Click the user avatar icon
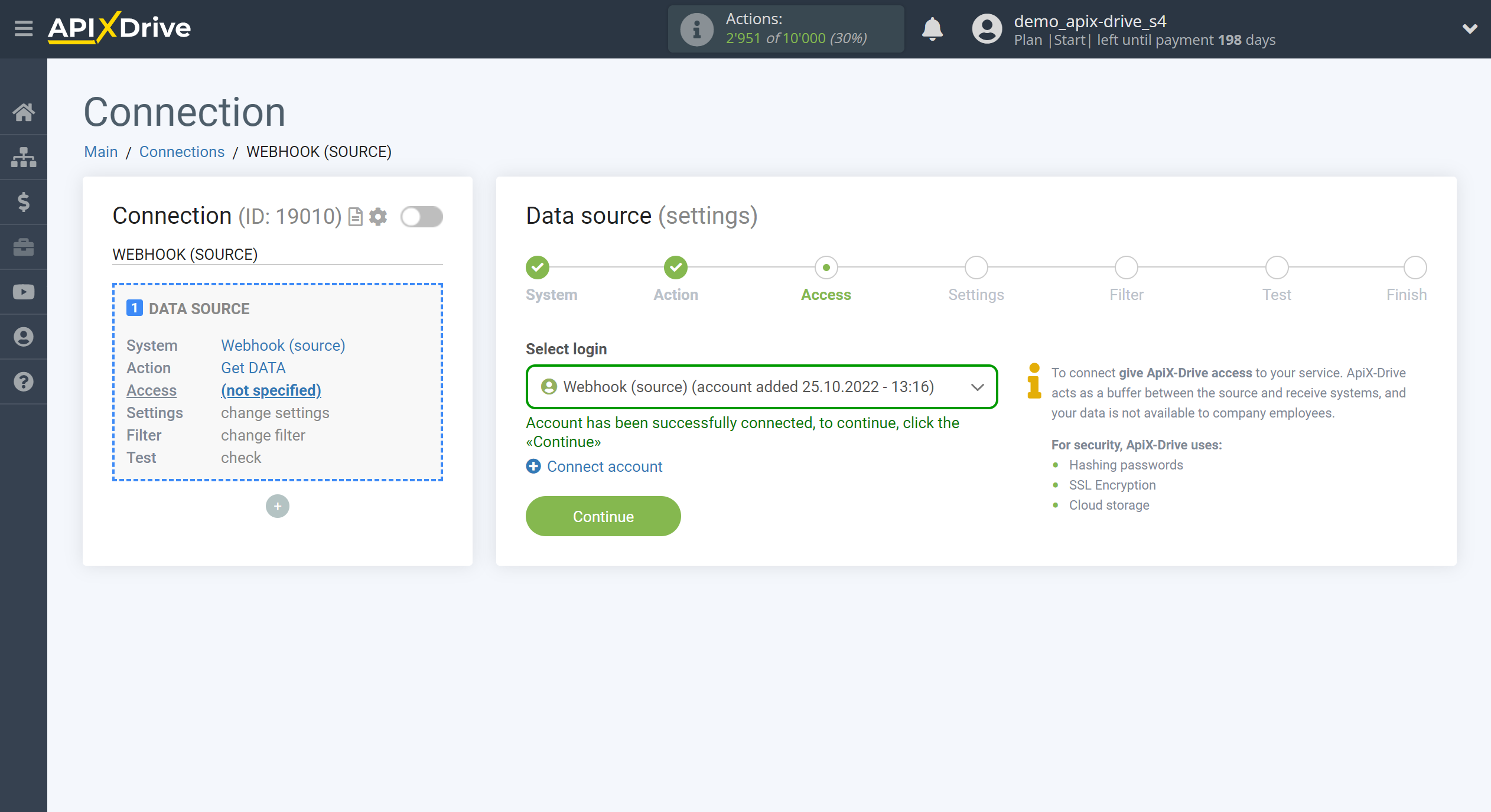Image resolution: width=1491 pixels, height=812 pixels. coord(987,29)
